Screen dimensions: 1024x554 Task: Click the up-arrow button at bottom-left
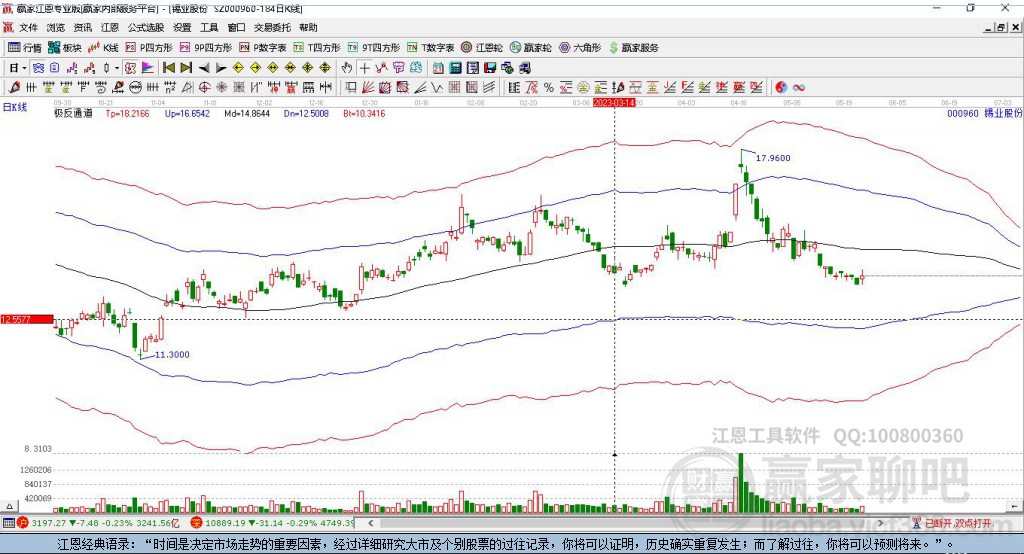coord(9,506)
